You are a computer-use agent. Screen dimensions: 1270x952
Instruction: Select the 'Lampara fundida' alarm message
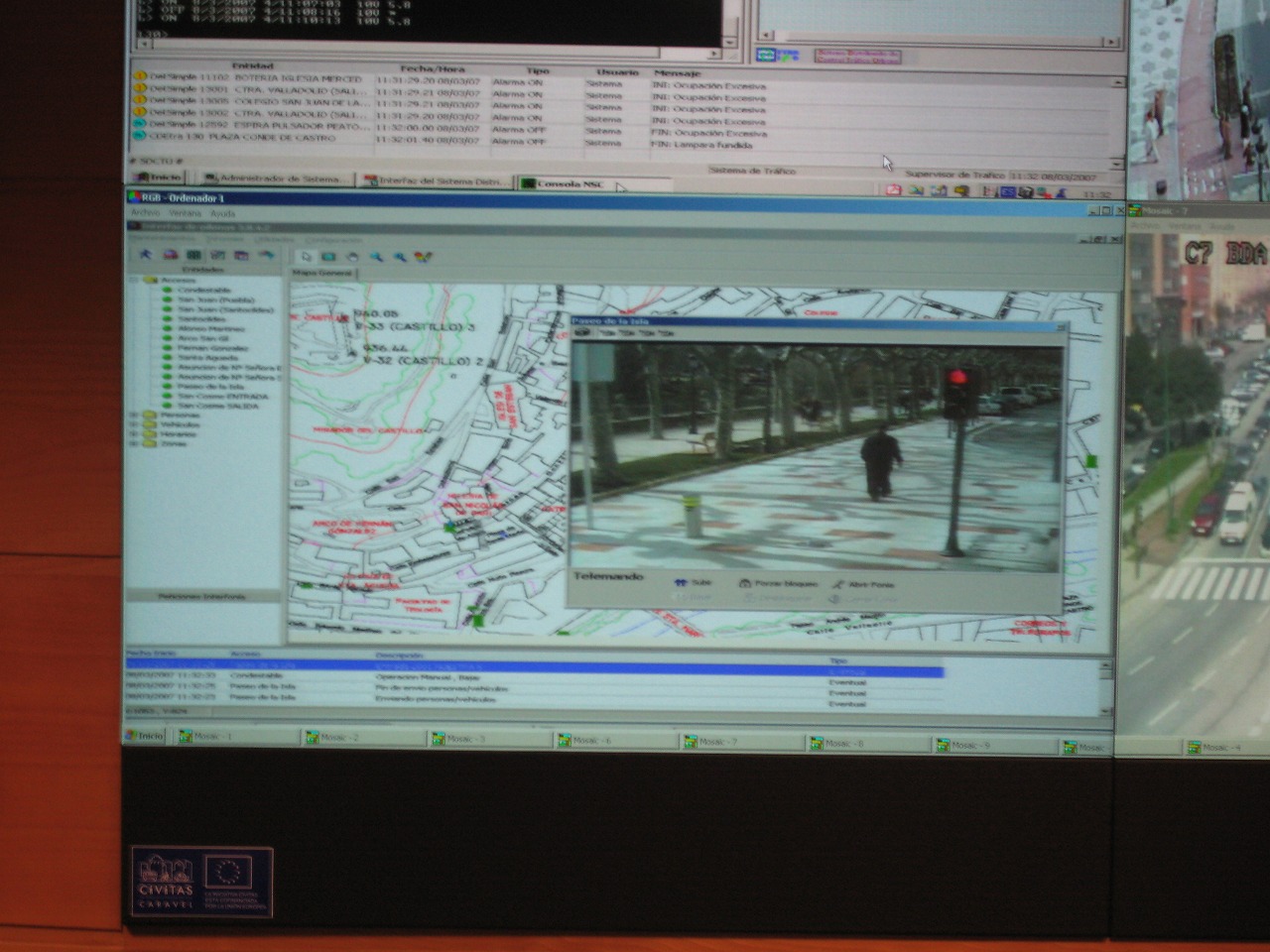point(702,145)
